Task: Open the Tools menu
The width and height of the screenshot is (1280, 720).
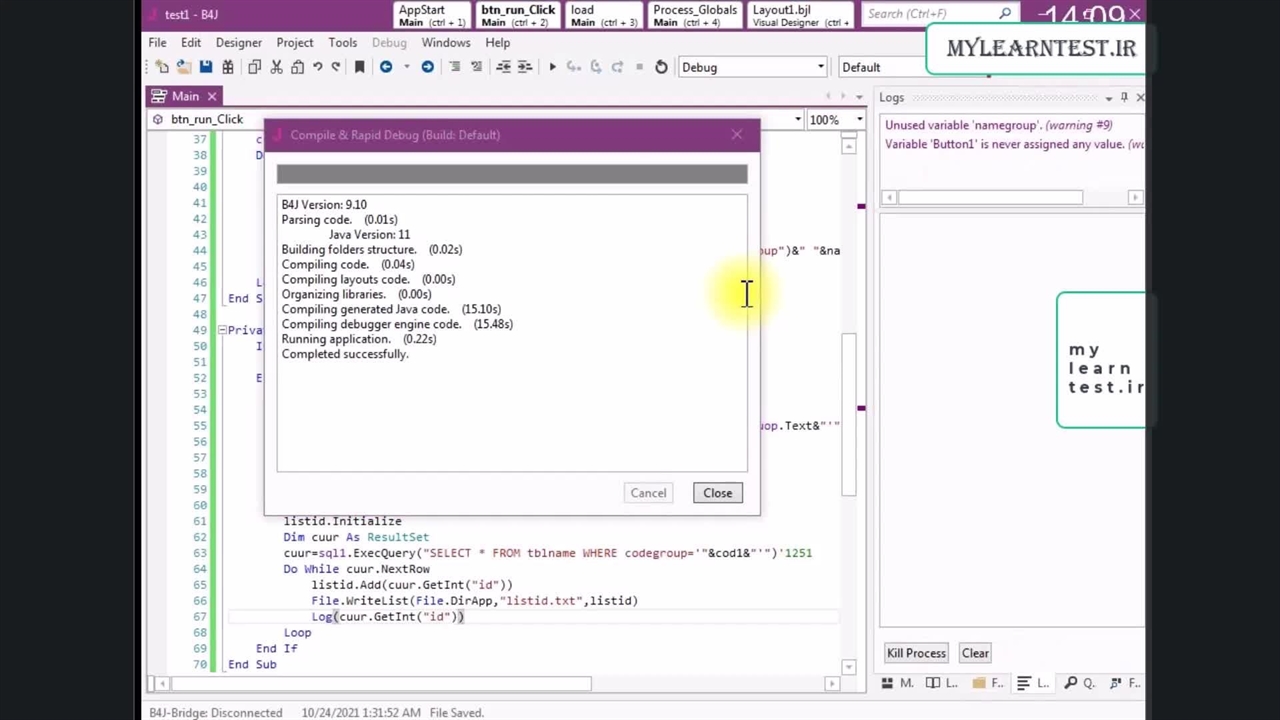Action: pos(342,43)
